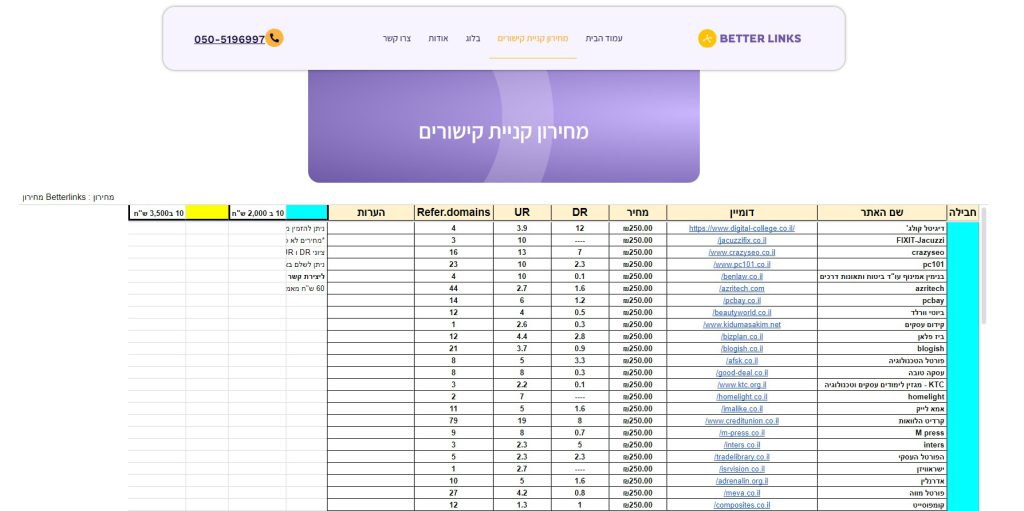Select the שם האתר column header
1024x511 pixels.
coord(882,213)
